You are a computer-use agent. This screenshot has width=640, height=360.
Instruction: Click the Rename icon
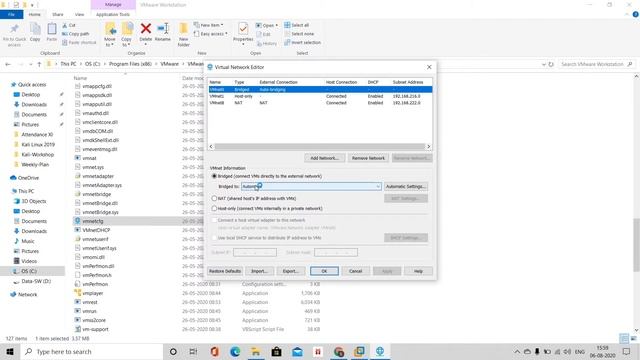click(163, 29)
